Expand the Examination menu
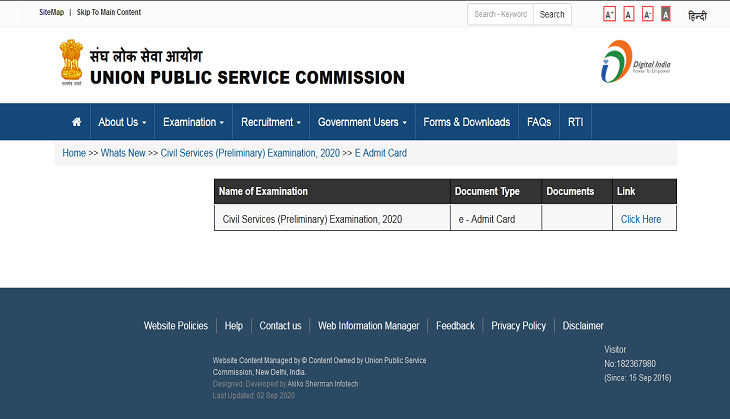 tap(193, 122)
